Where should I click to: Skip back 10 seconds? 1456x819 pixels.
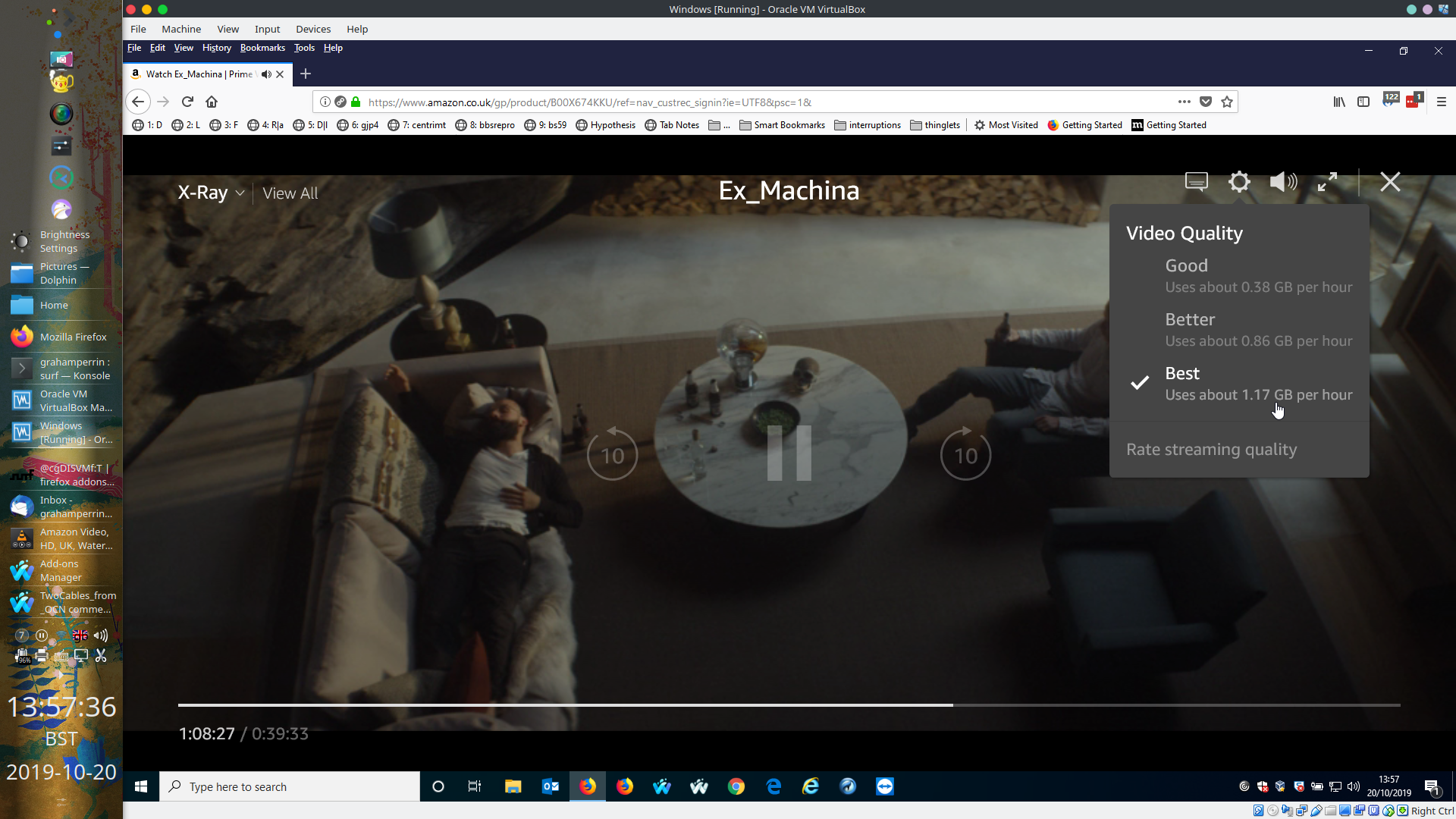click(x=612, y=455)
